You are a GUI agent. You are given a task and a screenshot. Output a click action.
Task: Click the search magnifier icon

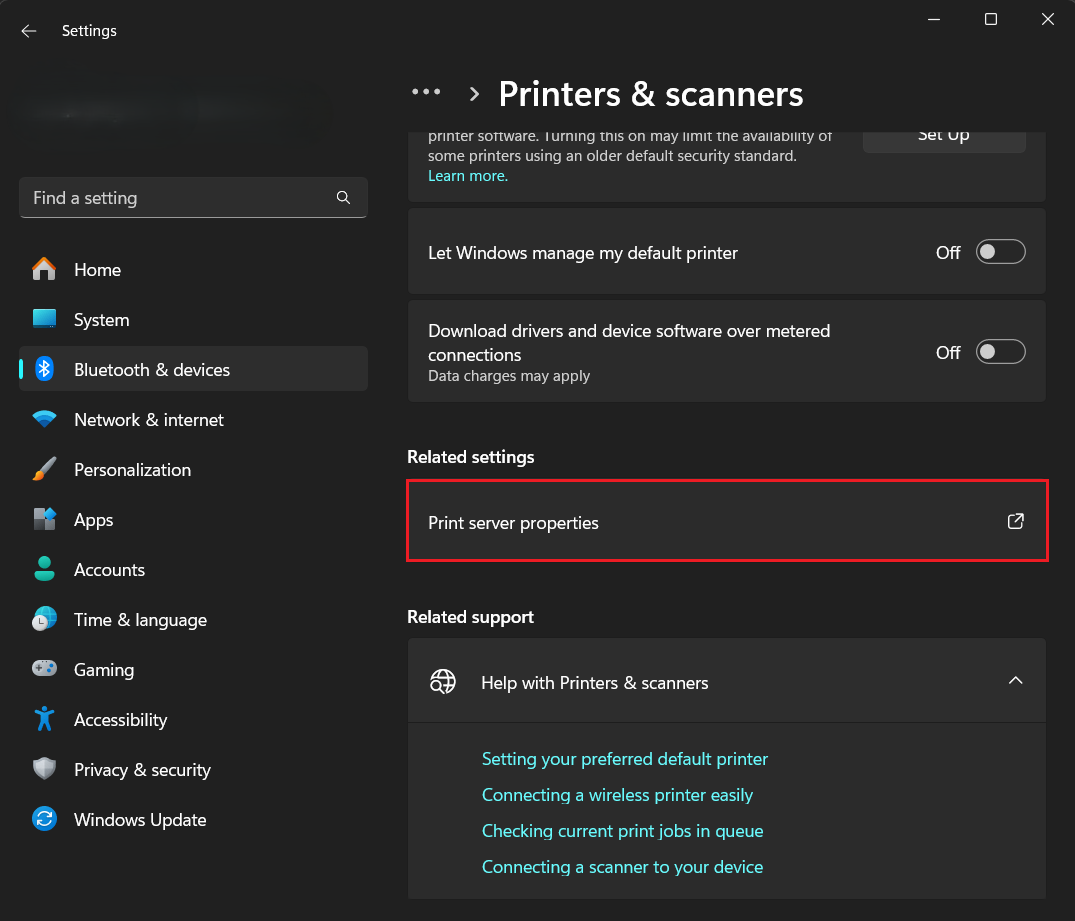pos(343,198)
